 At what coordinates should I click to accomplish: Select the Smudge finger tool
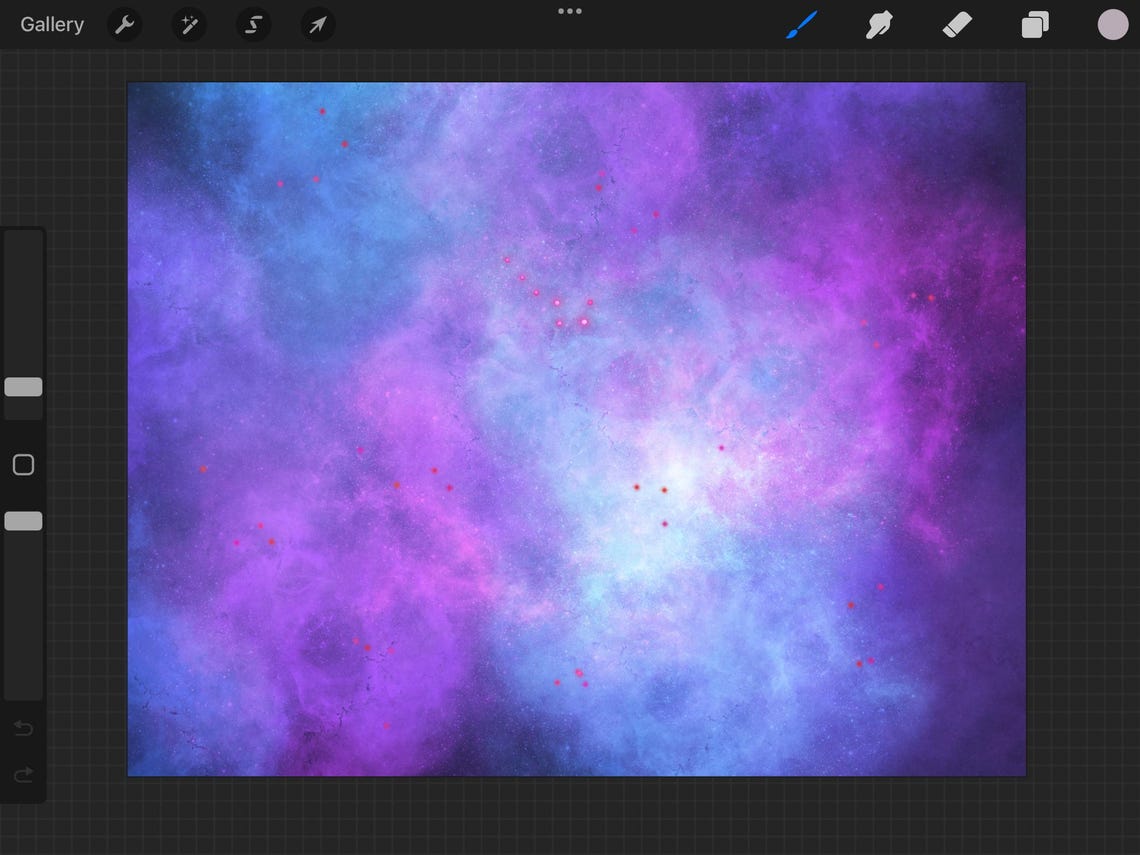879,25
